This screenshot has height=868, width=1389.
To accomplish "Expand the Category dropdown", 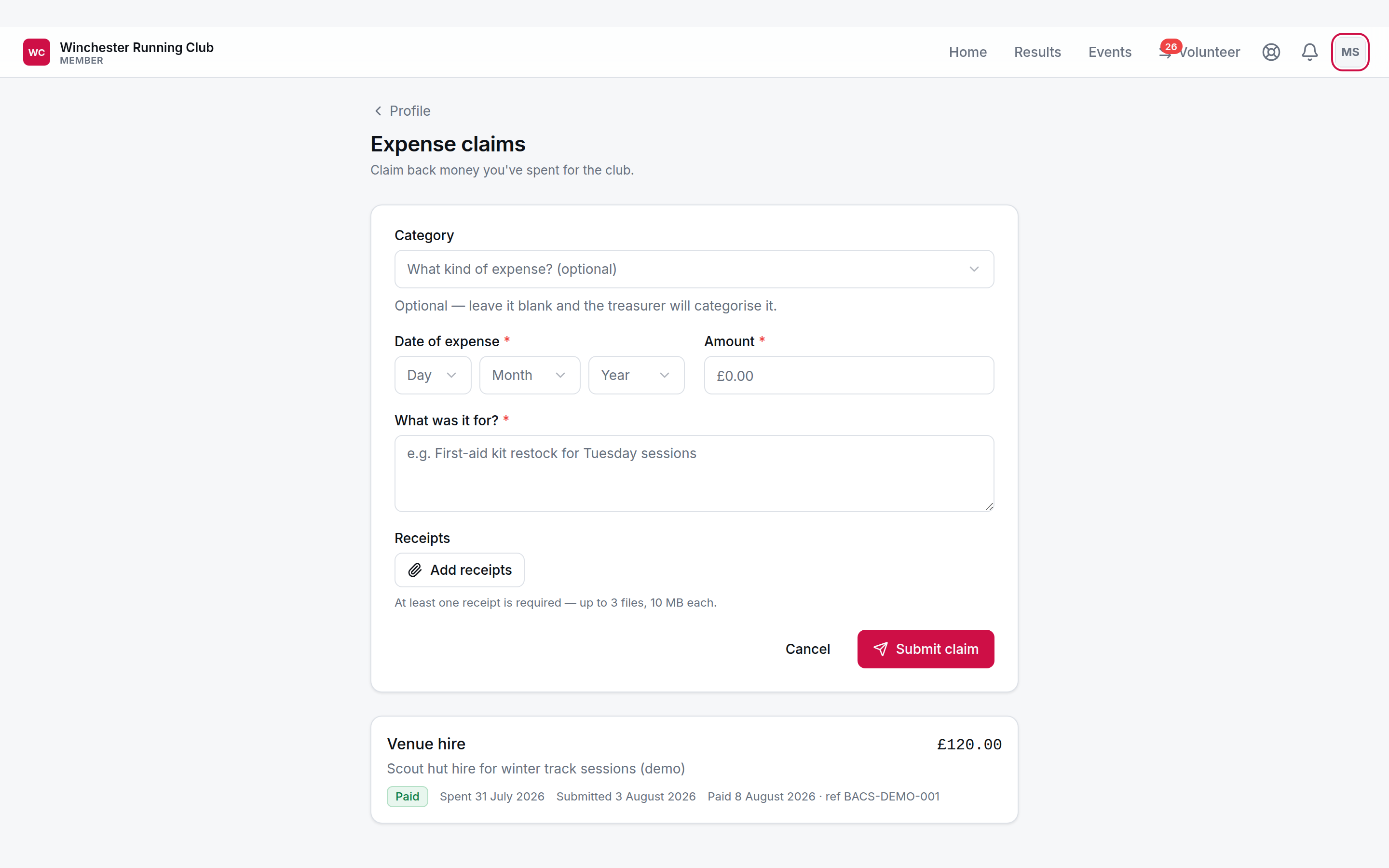I will click(x=694, y=269).
